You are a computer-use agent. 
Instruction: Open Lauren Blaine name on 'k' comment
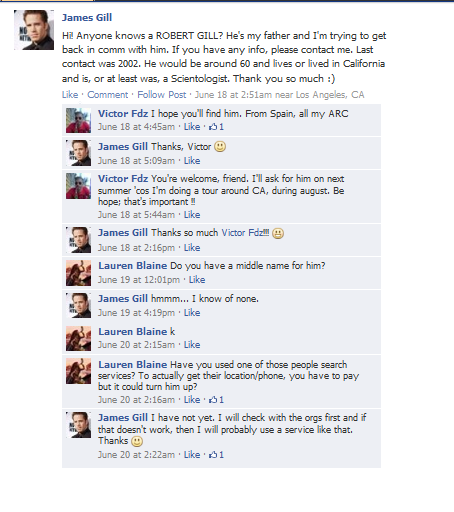coord(133,331)
